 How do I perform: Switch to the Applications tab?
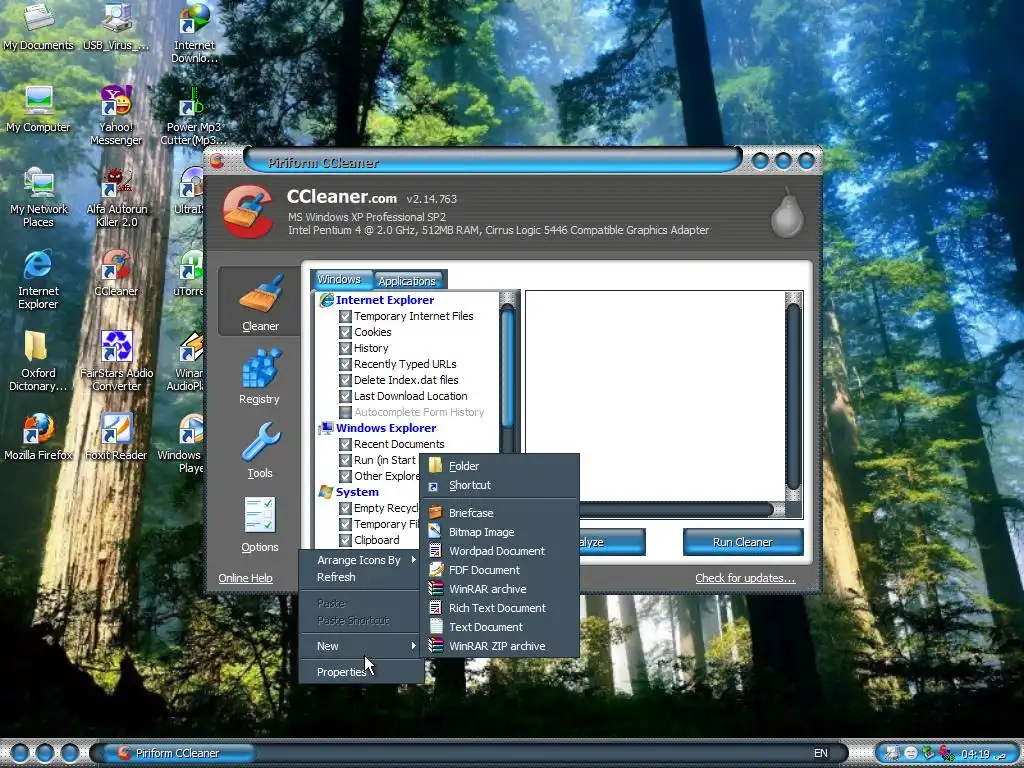(407, 281)
